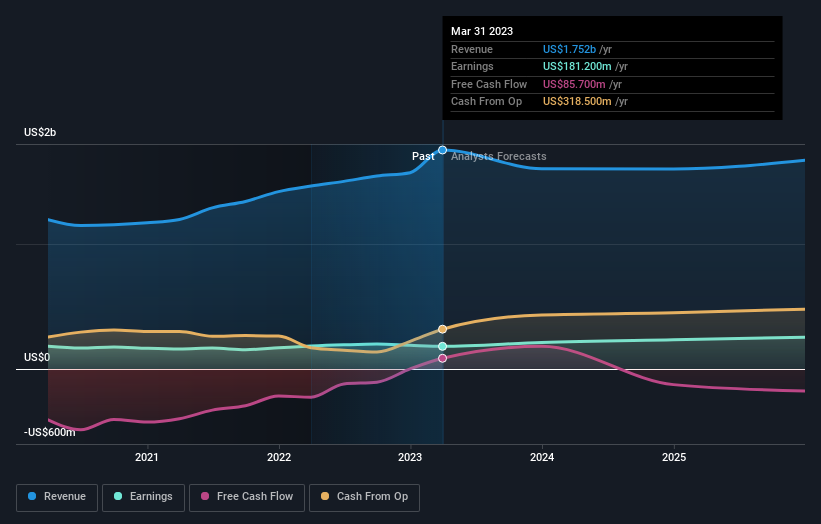Image resolution: width=821 pixels, height=524 pixels.
Task: Click the blue Revenue data point marker
Action: [x=442, y=150]
